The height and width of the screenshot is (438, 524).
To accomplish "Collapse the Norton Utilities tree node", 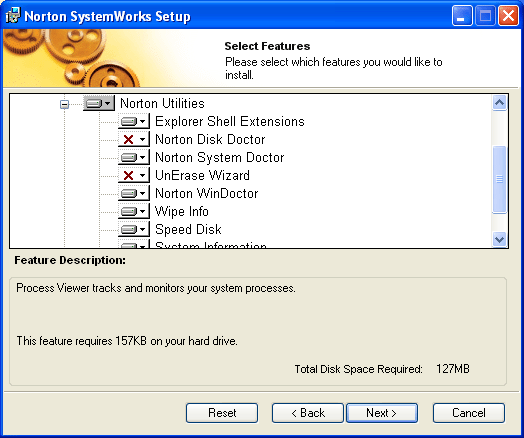I will (x=64, y=104).
